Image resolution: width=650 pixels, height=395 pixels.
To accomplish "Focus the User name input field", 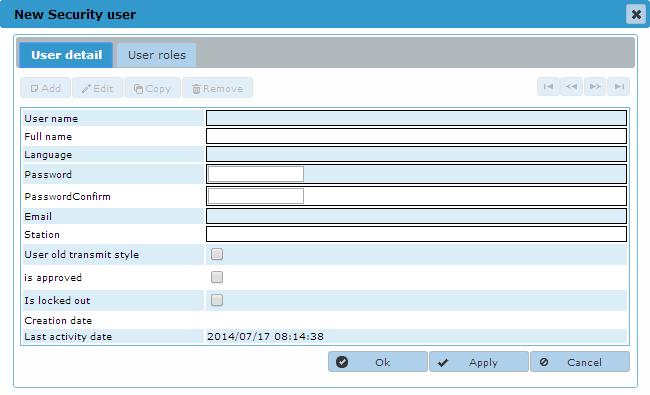I will click(416, 118).
